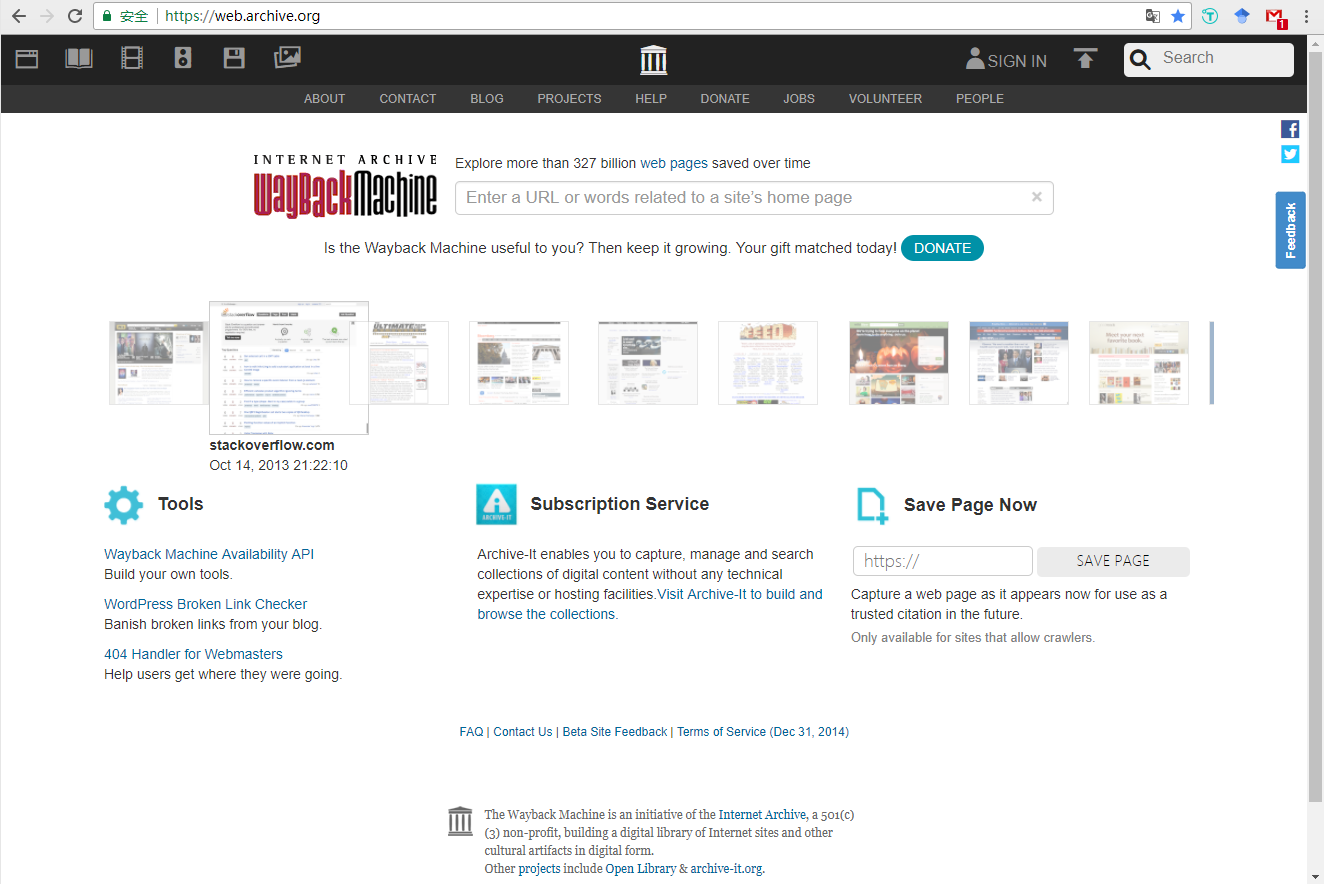Open the JOBS menu item

pos(799,99)
